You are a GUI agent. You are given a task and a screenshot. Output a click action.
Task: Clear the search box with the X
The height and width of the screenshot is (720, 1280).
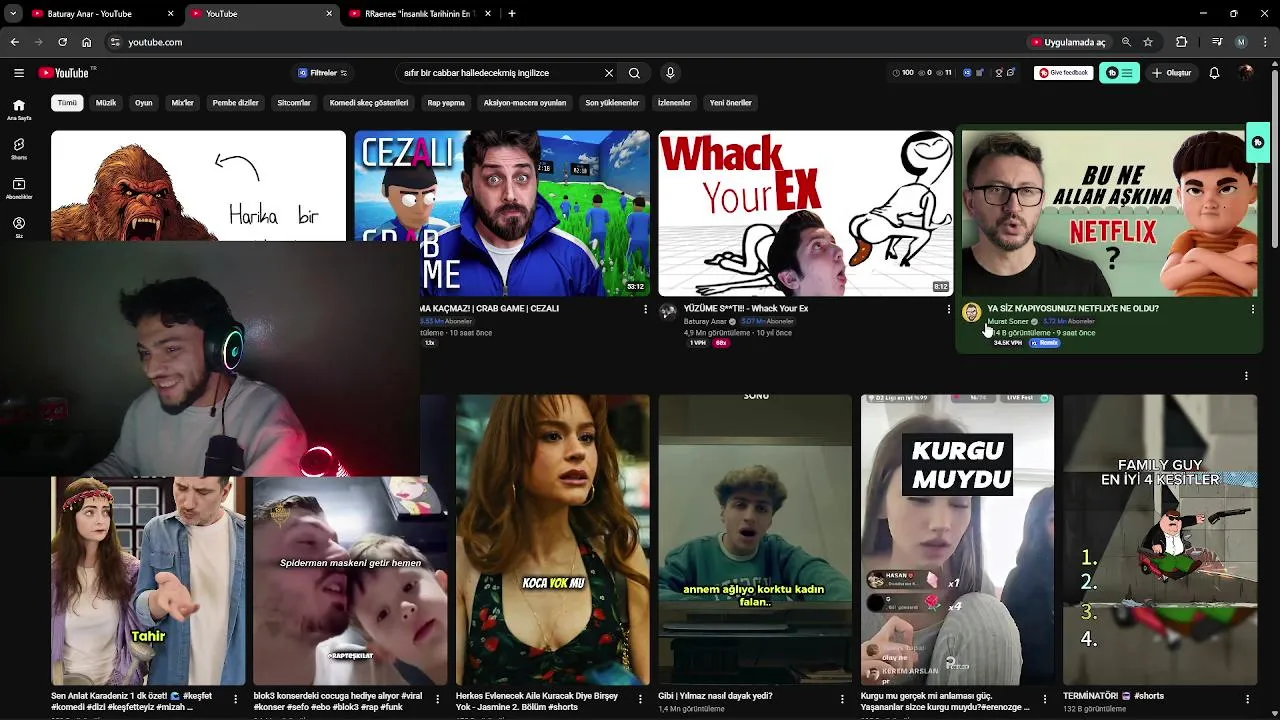(608, 73)
